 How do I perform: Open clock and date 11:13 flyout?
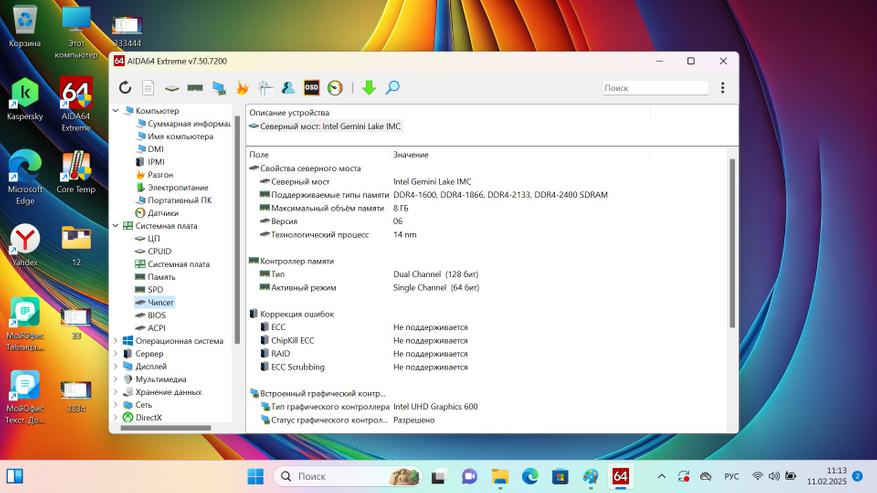827,476
